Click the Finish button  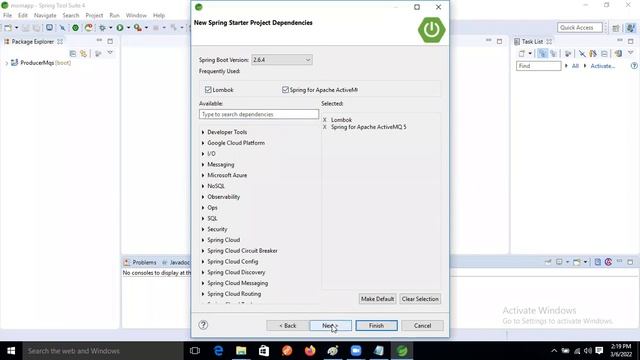[376, 326]
